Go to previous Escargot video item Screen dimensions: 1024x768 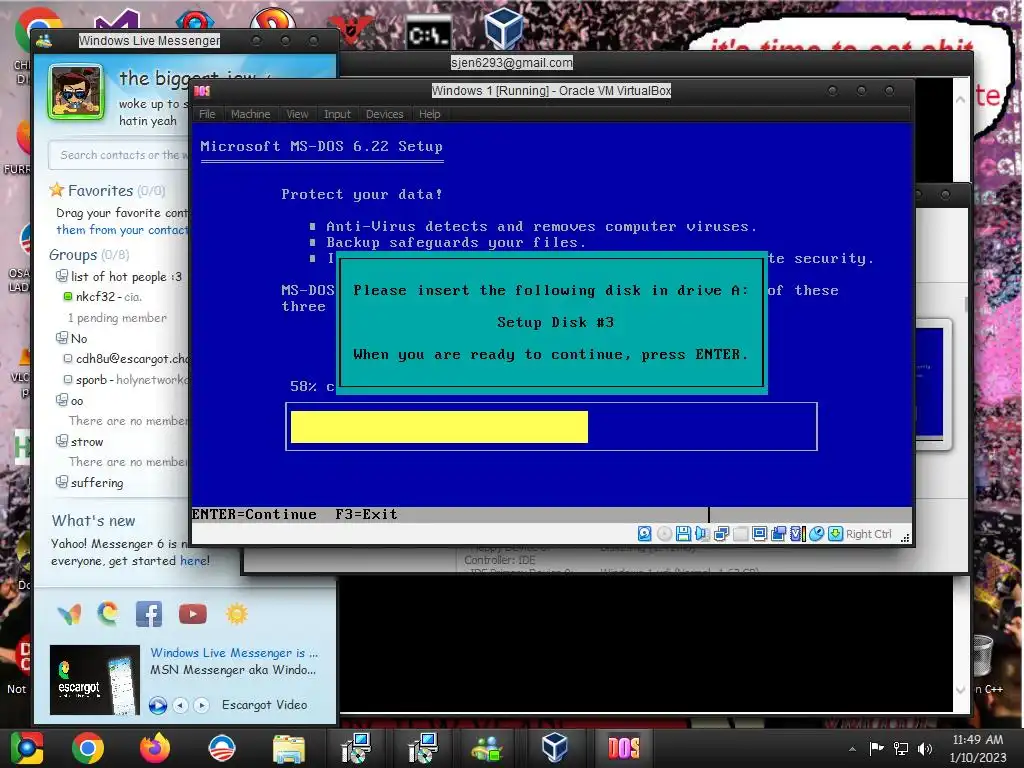tap(181, 705)
